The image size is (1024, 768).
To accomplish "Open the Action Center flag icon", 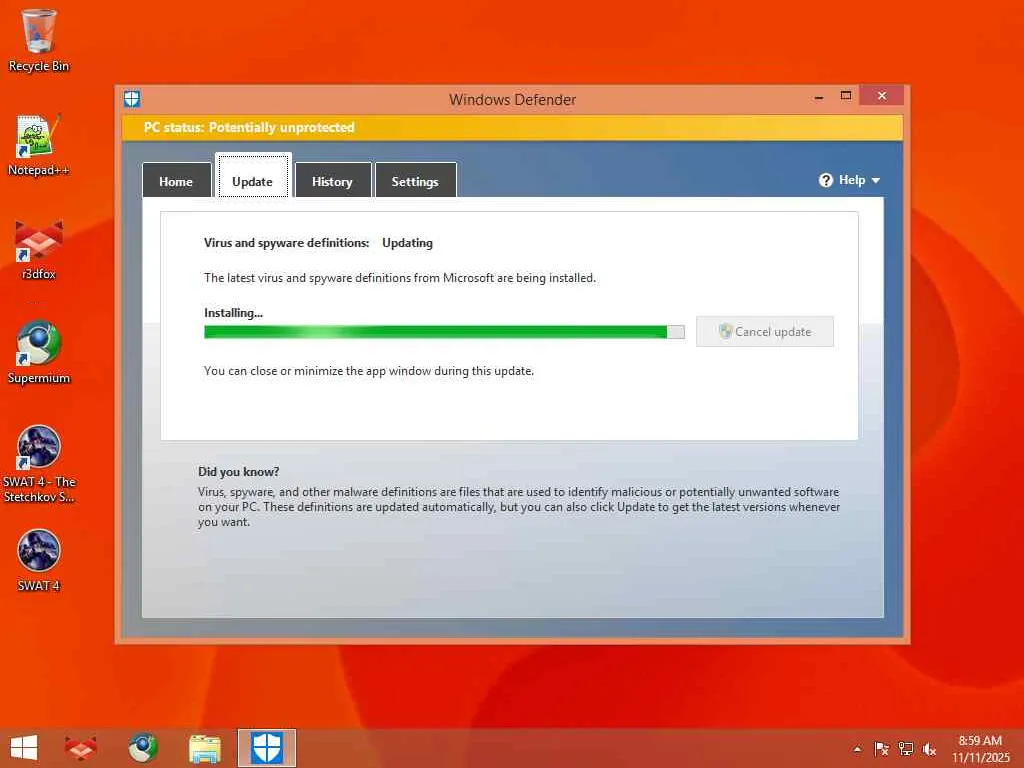I will pos(881,749).
